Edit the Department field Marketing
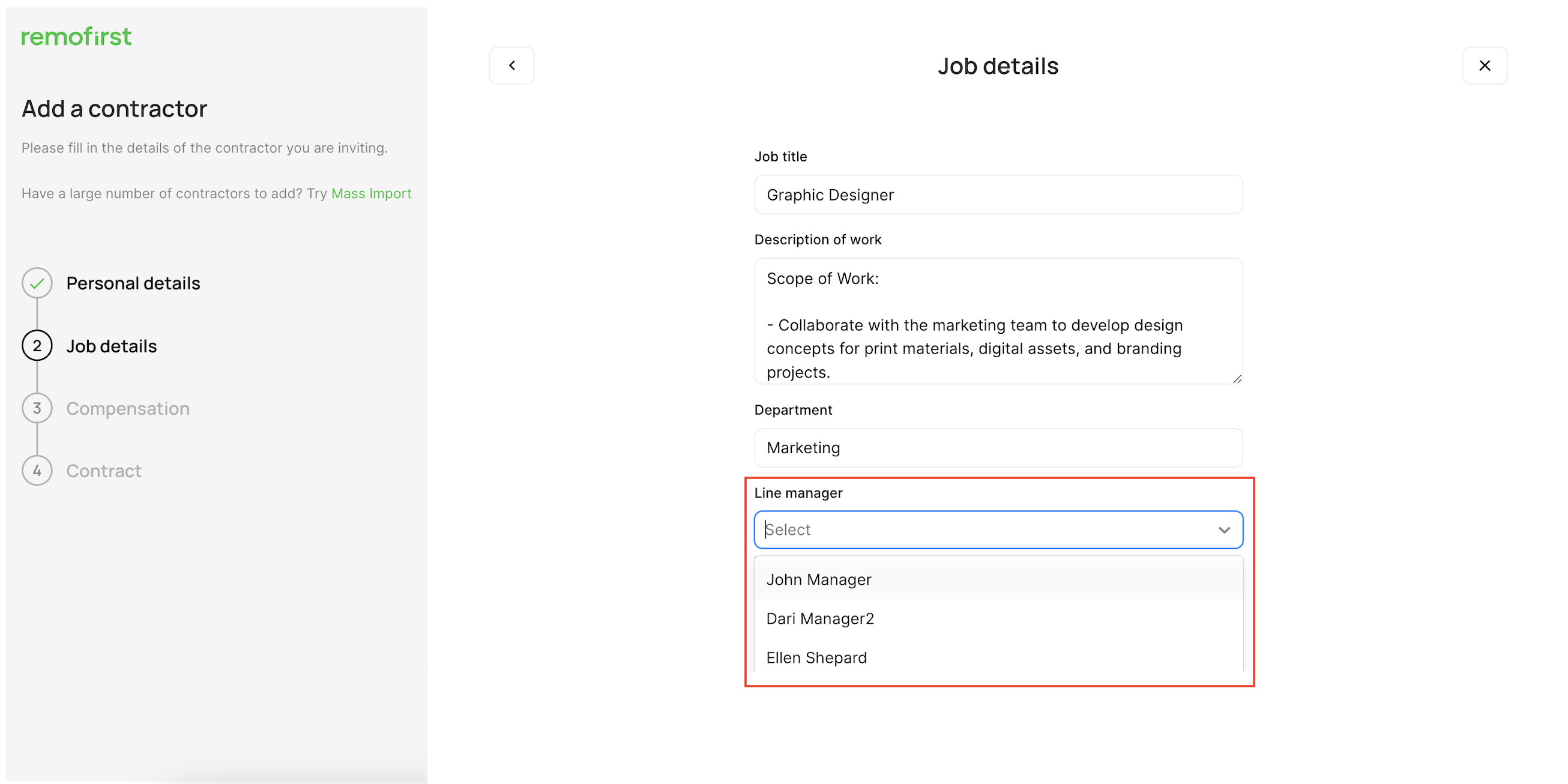Screen dimensions: 1568x784 click(998, 448)
